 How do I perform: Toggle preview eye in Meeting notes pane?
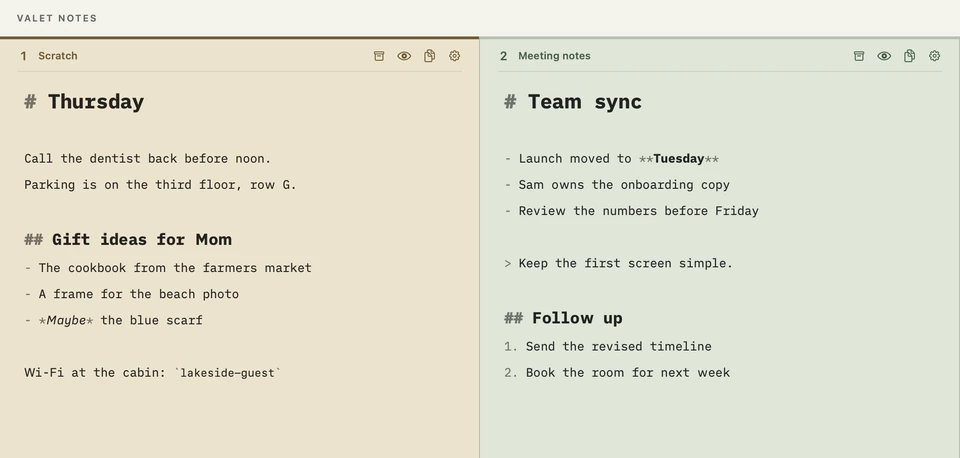coord(884,56)
